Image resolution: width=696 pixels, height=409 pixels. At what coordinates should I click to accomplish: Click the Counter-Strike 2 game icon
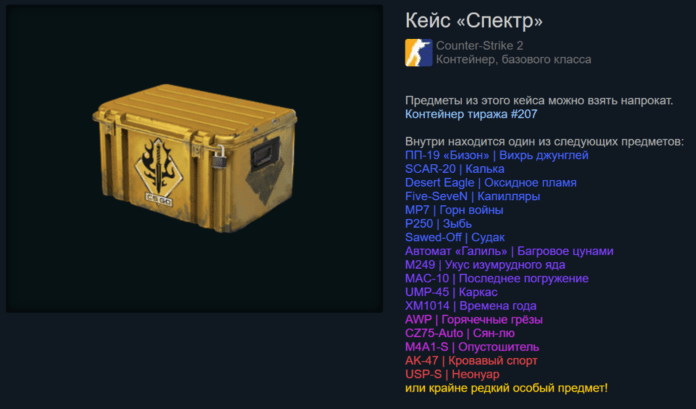point(419,52)
